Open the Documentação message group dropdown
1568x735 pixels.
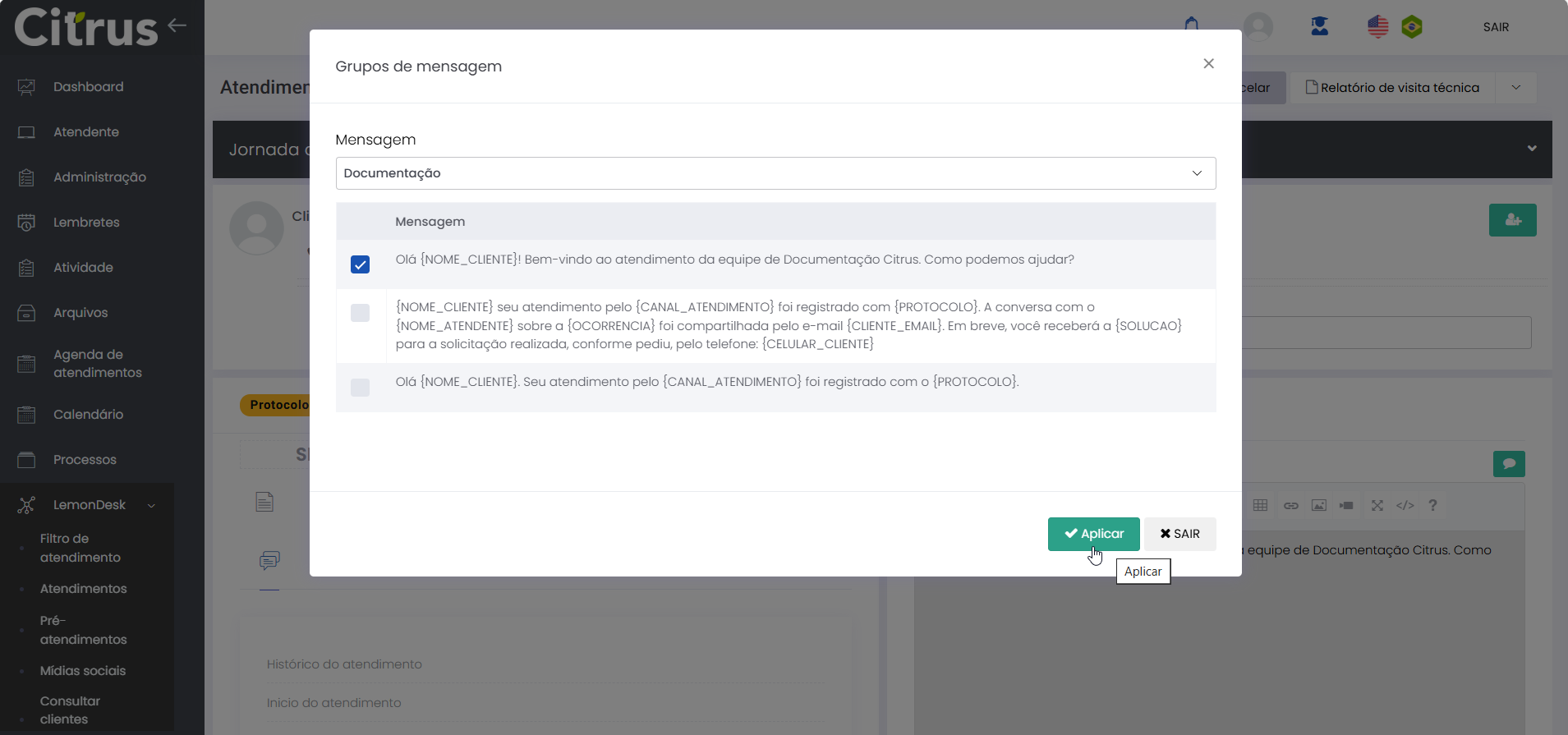click(775, 173)
